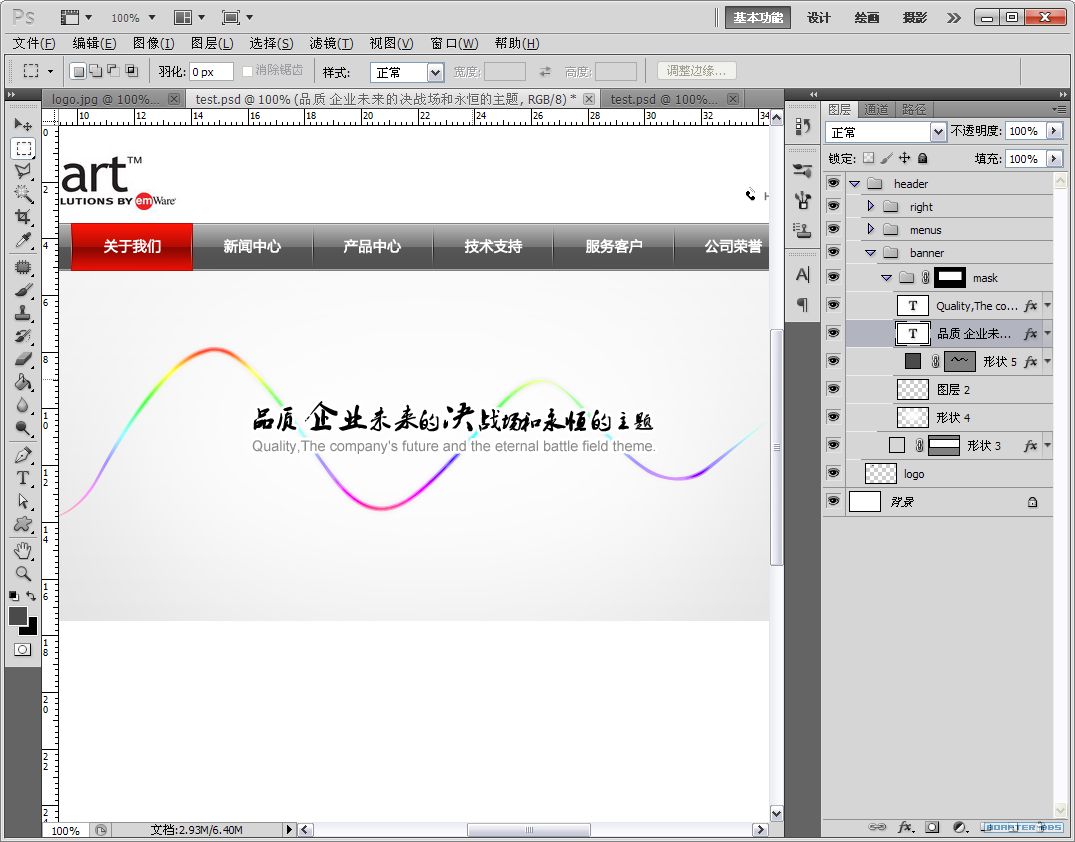Hide the header group layer
This screenshot has width=1075, height=842.
[x=833, y=183]
